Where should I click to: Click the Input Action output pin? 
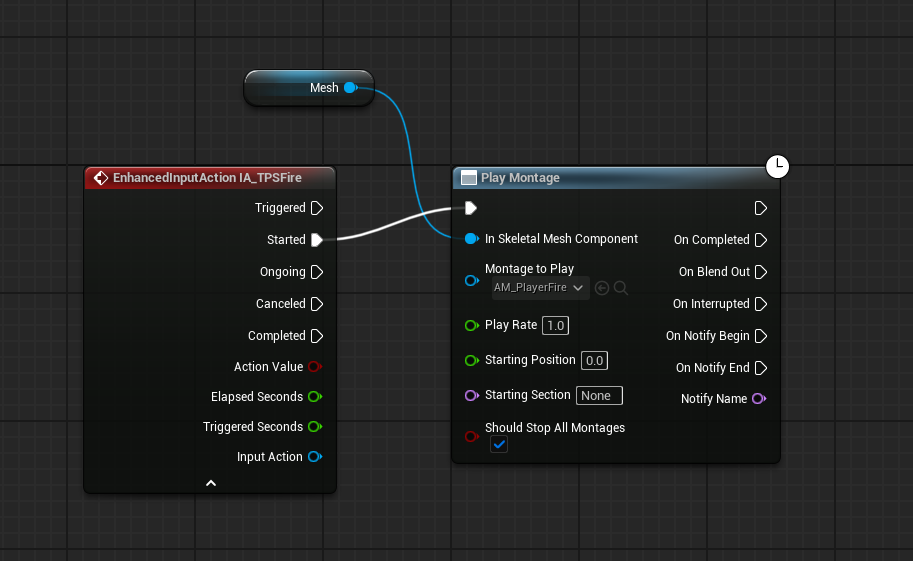315,457
